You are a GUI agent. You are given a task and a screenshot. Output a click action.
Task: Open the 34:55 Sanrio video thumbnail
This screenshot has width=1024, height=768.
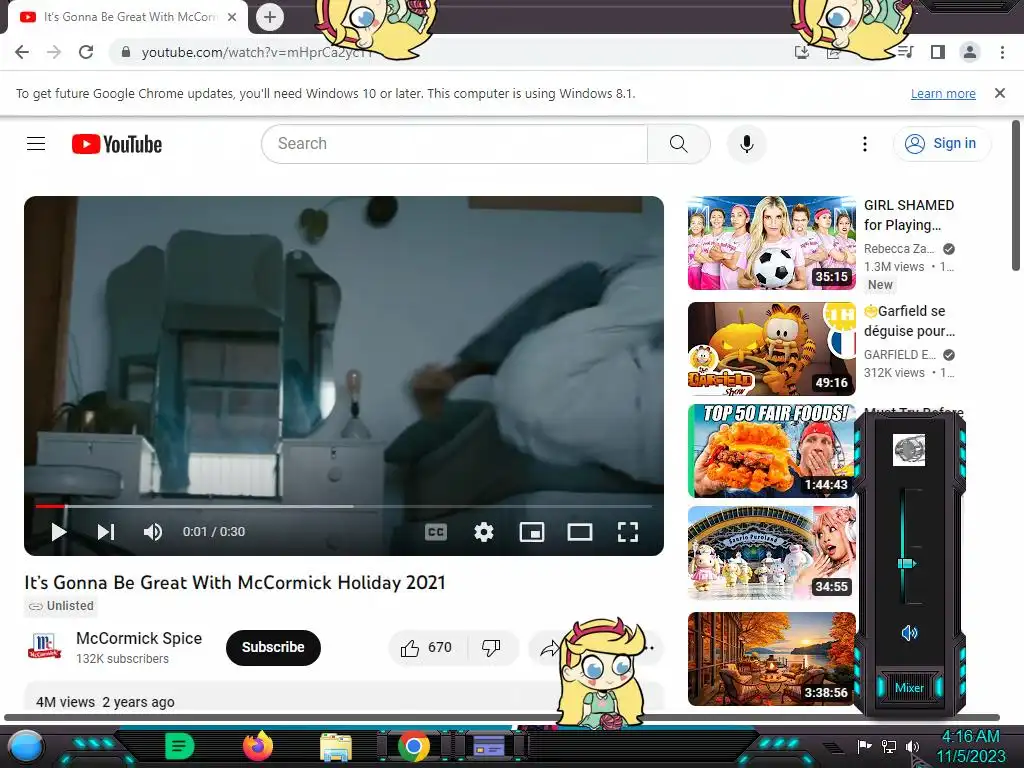771,553
